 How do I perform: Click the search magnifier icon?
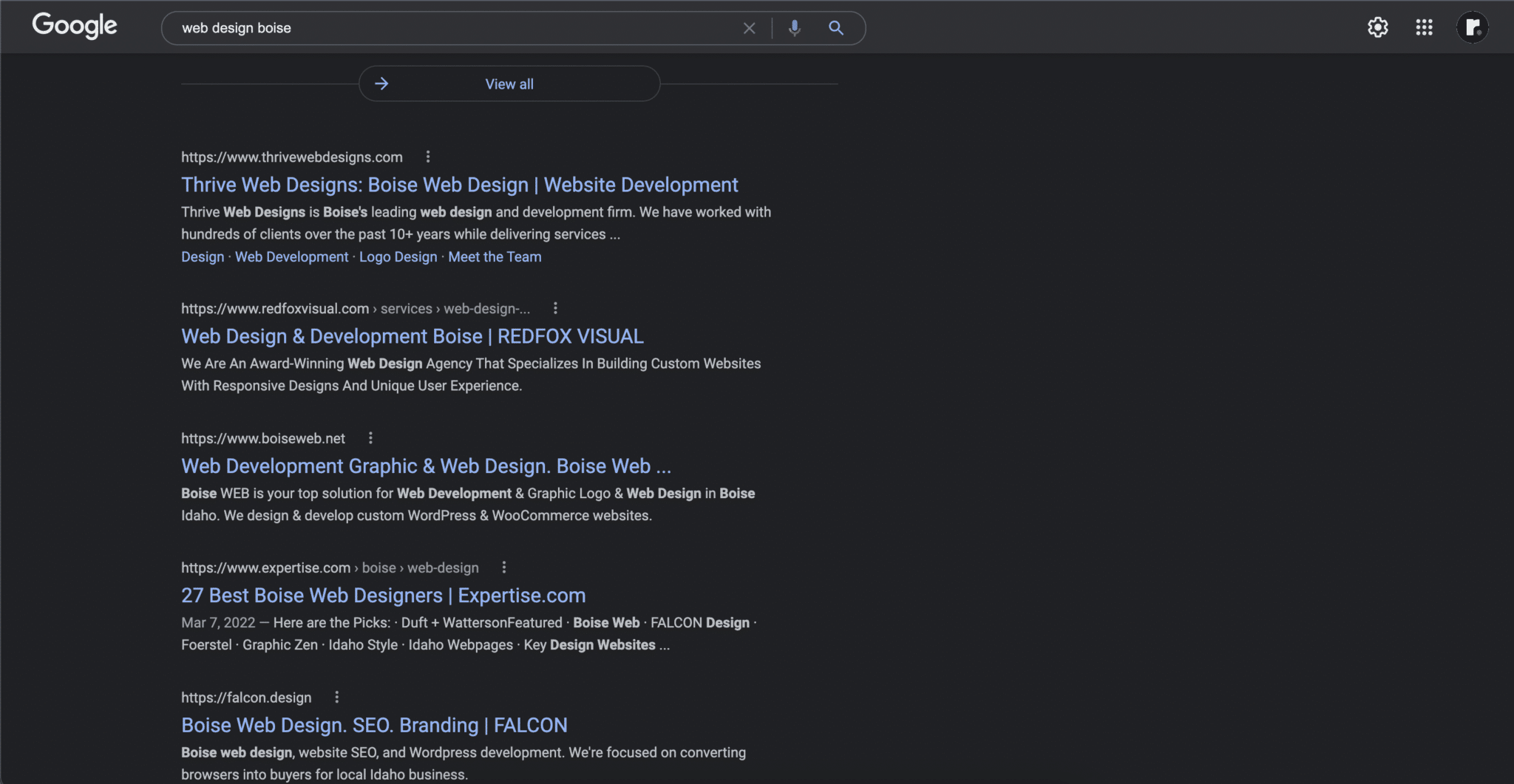836,27
